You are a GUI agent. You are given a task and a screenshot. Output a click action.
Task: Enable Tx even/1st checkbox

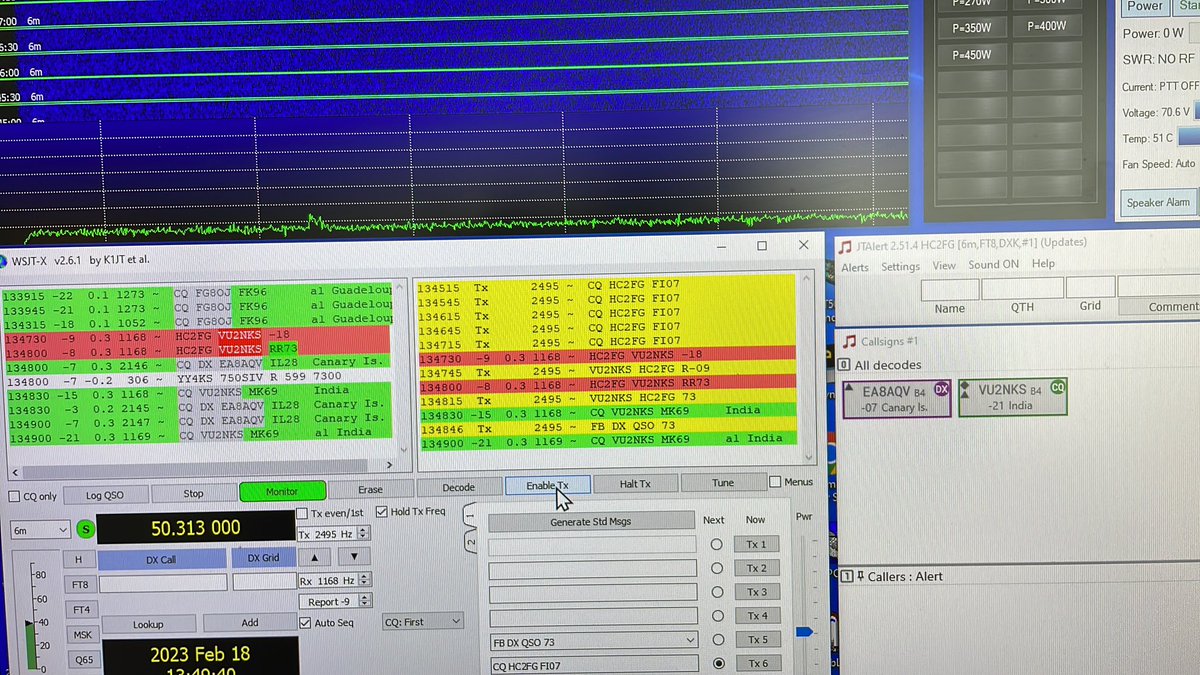point(303,513)
